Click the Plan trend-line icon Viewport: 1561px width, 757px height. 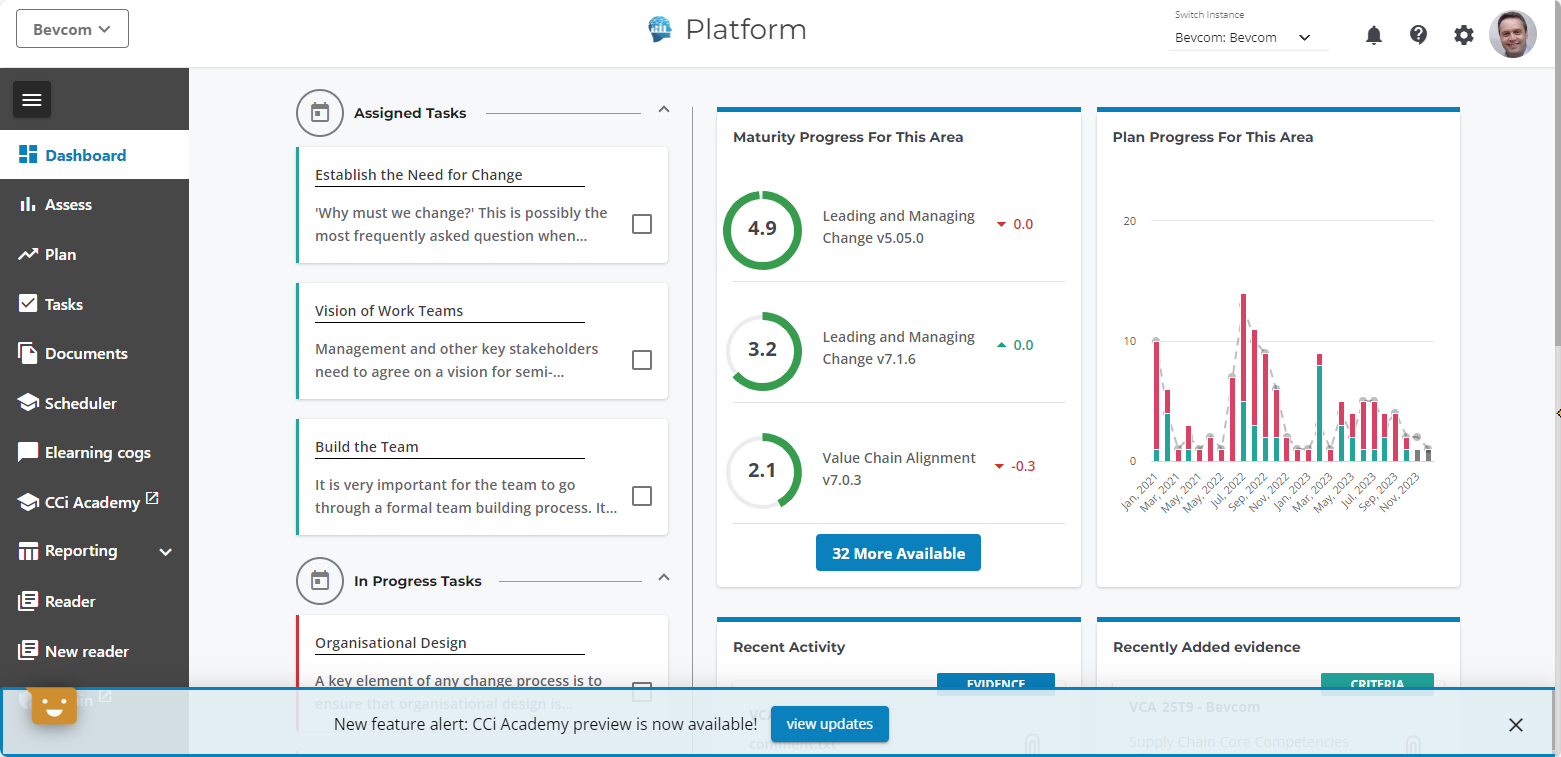tap(28, 254)
